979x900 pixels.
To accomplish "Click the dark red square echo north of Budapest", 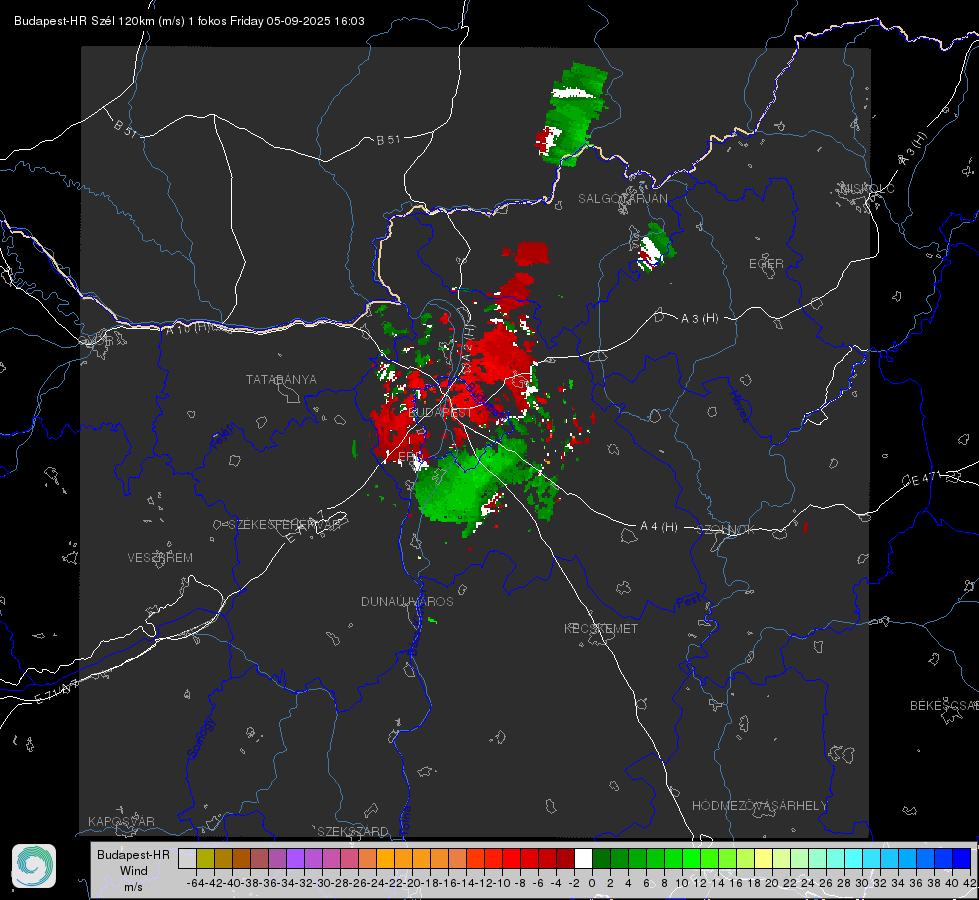I will point(532,254).
